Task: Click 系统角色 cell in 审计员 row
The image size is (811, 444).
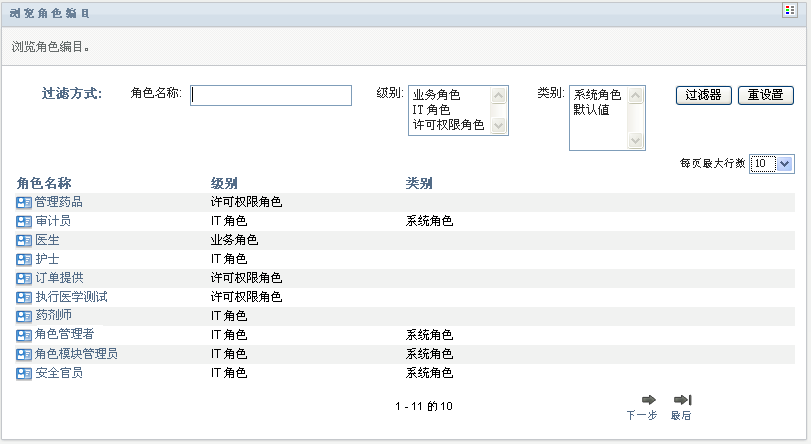Action: coord(429,221)
